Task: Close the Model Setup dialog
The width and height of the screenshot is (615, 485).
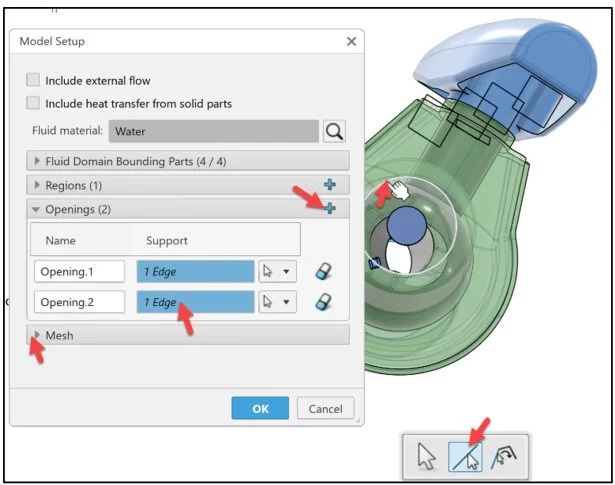Action: (351, 41)
